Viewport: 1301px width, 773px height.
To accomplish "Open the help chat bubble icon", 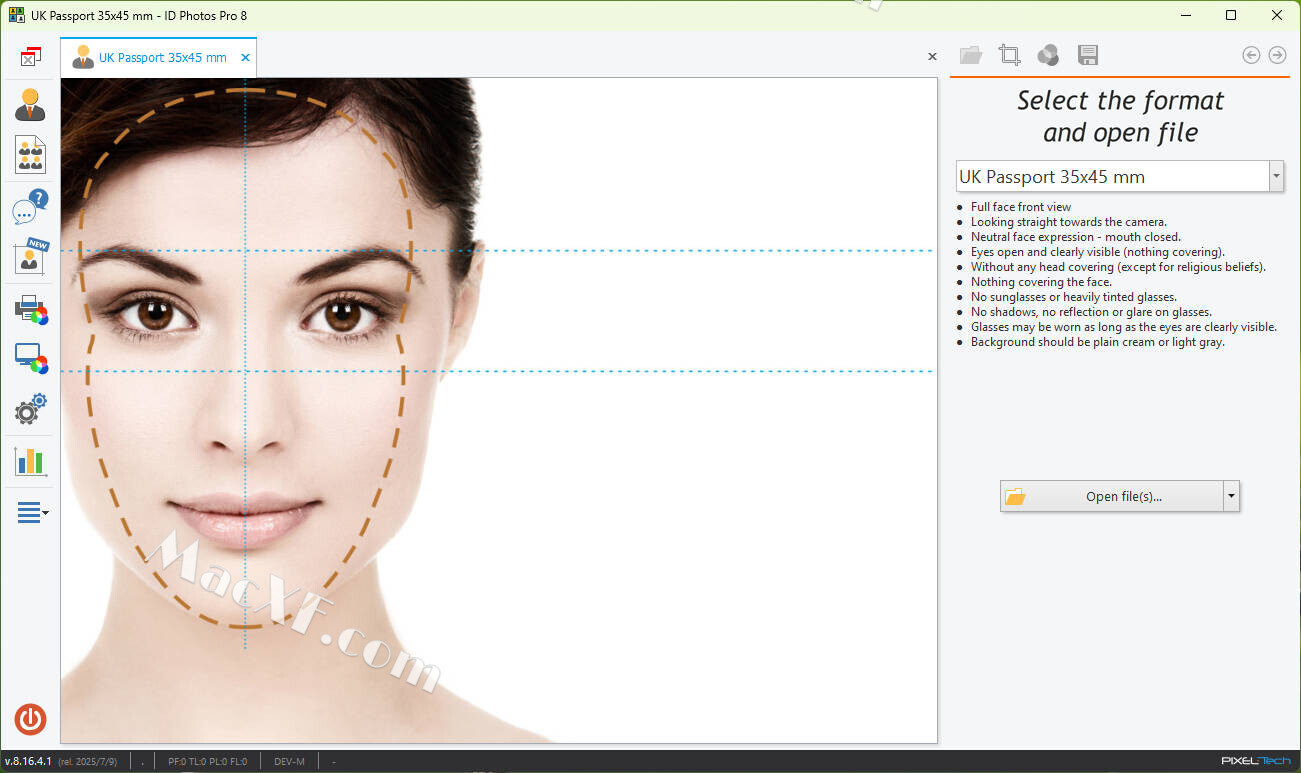I will (30, 207).
